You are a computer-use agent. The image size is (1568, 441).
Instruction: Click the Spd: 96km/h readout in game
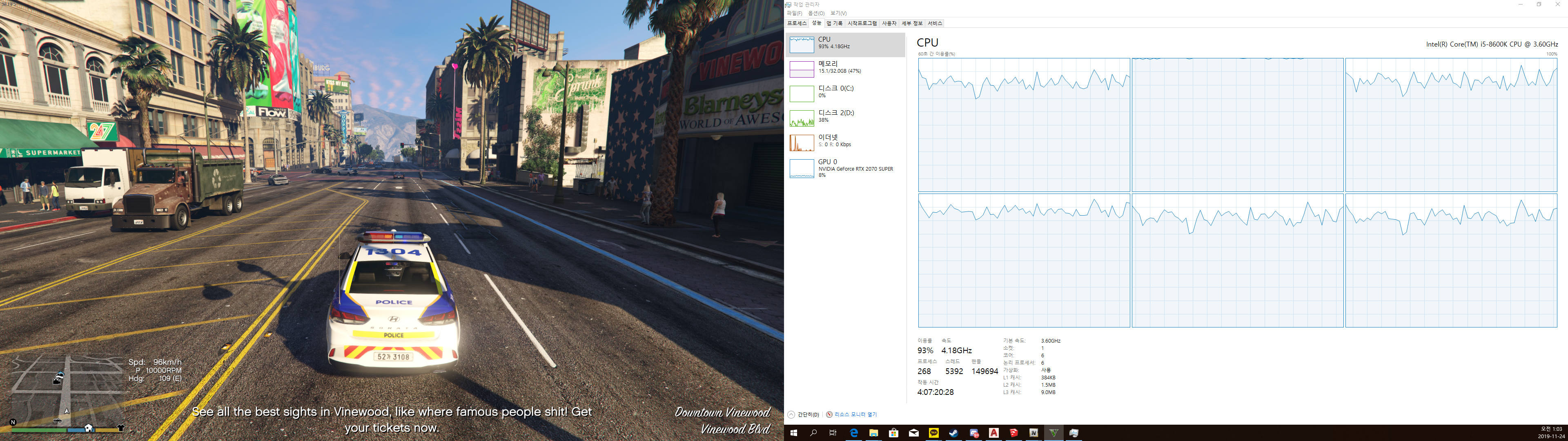pyautogui.click(x=155, y=362)
